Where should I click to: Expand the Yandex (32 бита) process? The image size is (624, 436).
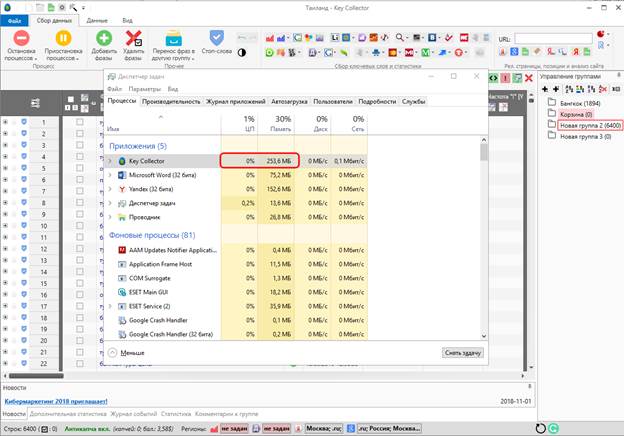click(110, 189)
